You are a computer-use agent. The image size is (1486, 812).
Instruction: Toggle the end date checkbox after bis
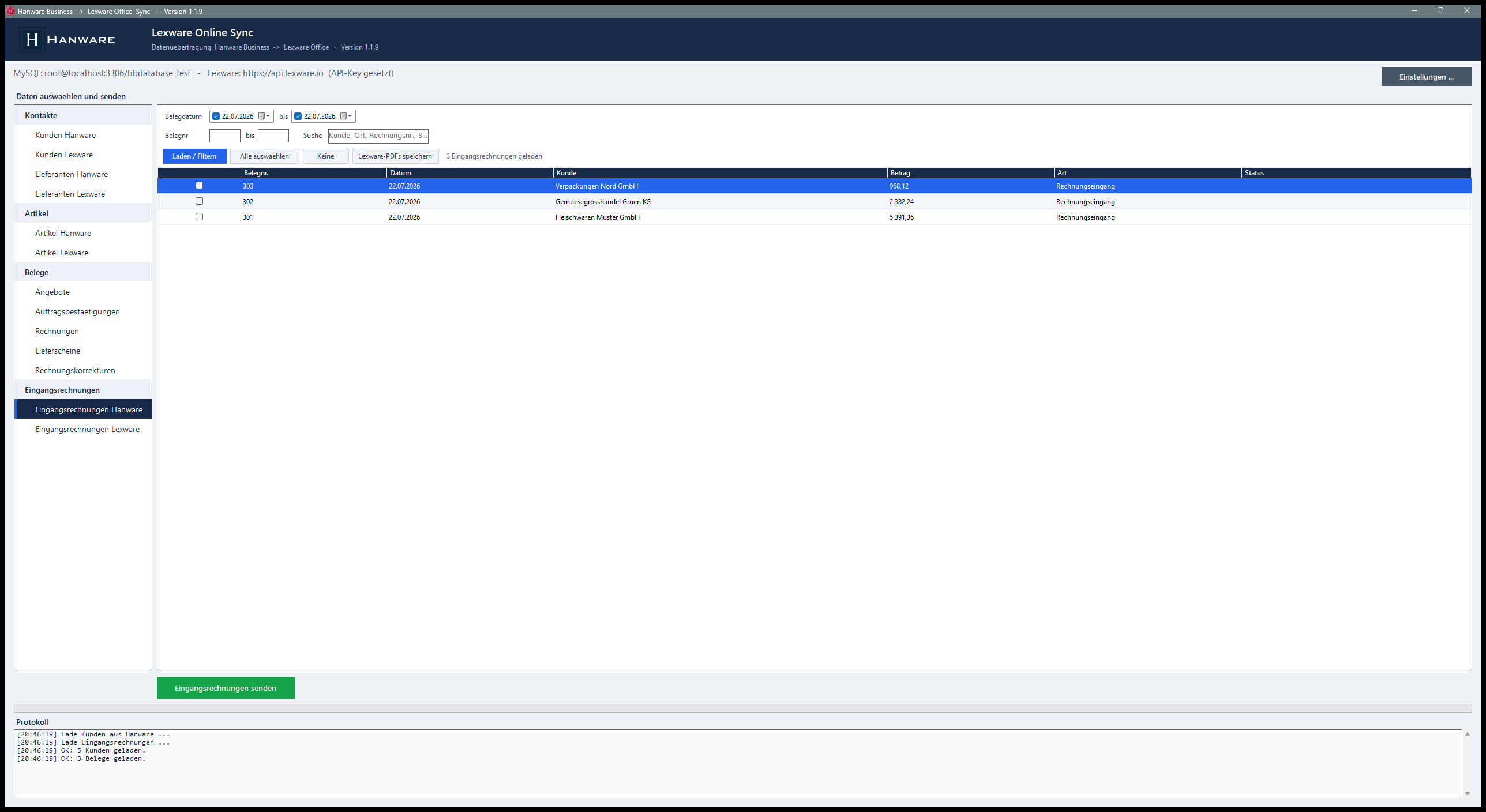(x=298, y=116)
